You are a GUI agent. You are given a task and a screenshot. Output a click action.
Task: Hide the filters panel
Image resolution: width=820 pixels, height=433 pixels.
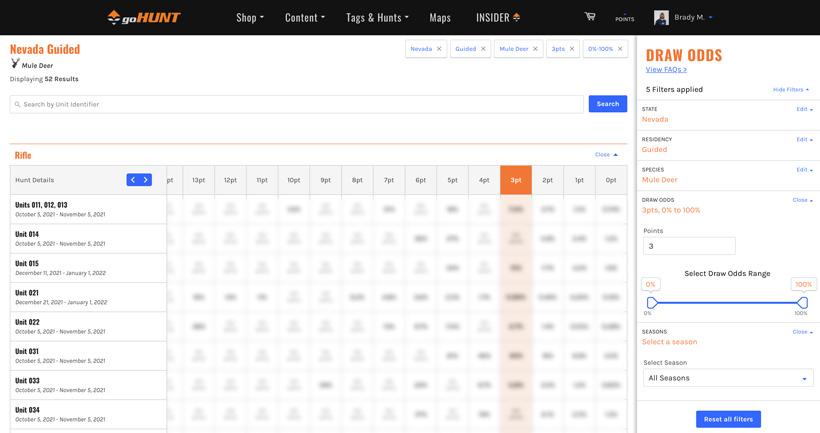coord(790,90)
